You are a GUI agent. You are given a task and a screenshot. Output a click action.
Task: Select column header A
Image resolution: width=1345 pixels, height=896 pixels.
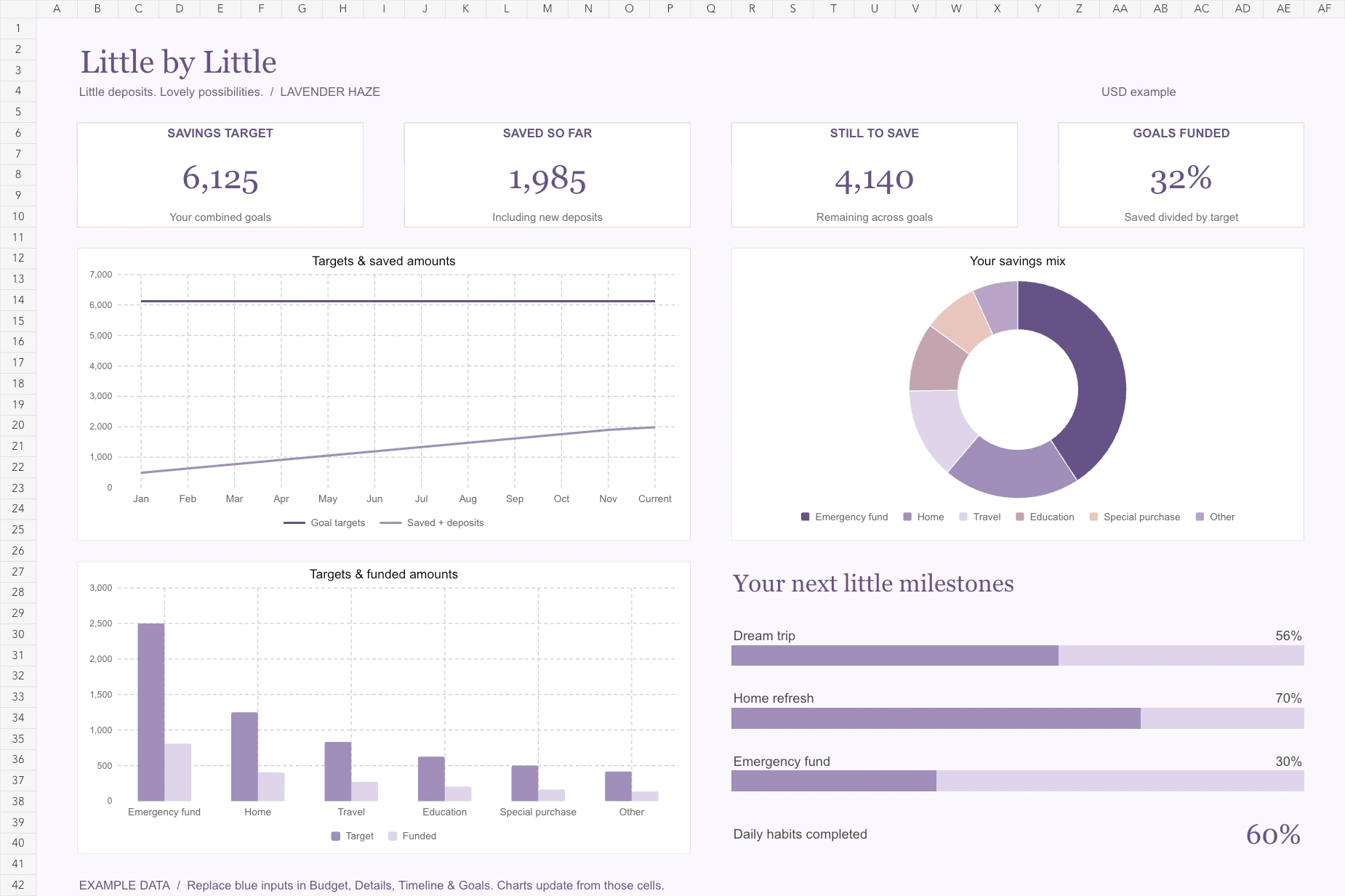coord(57,9)
